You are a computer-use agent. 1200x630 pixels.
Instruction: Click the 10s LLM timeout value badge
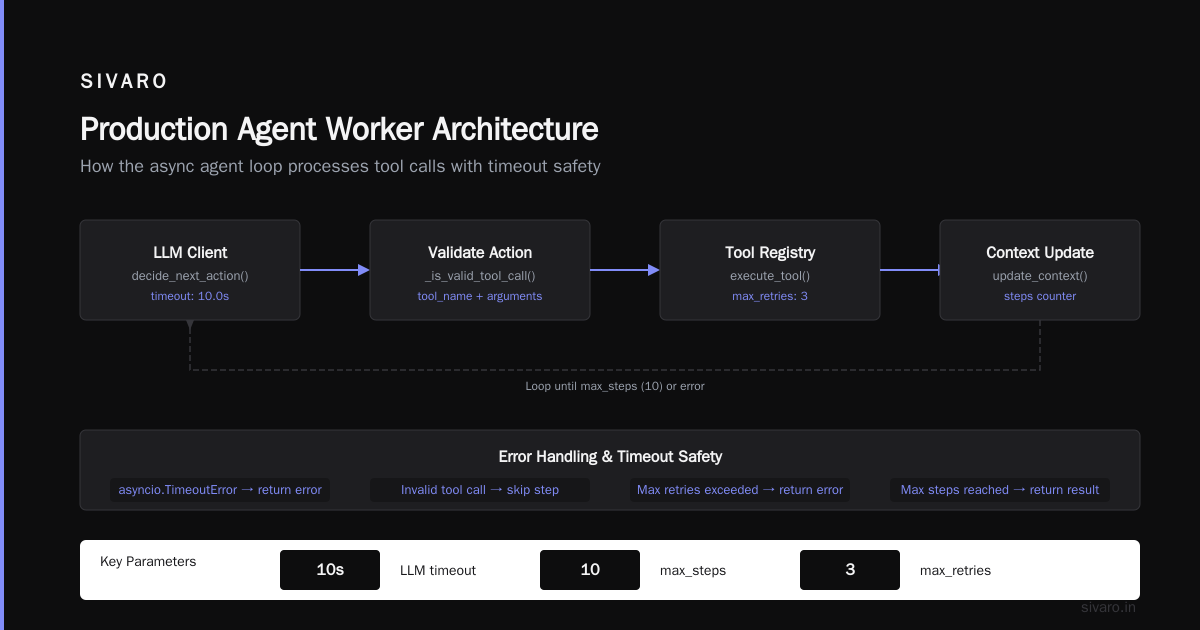tap(330, 570)
